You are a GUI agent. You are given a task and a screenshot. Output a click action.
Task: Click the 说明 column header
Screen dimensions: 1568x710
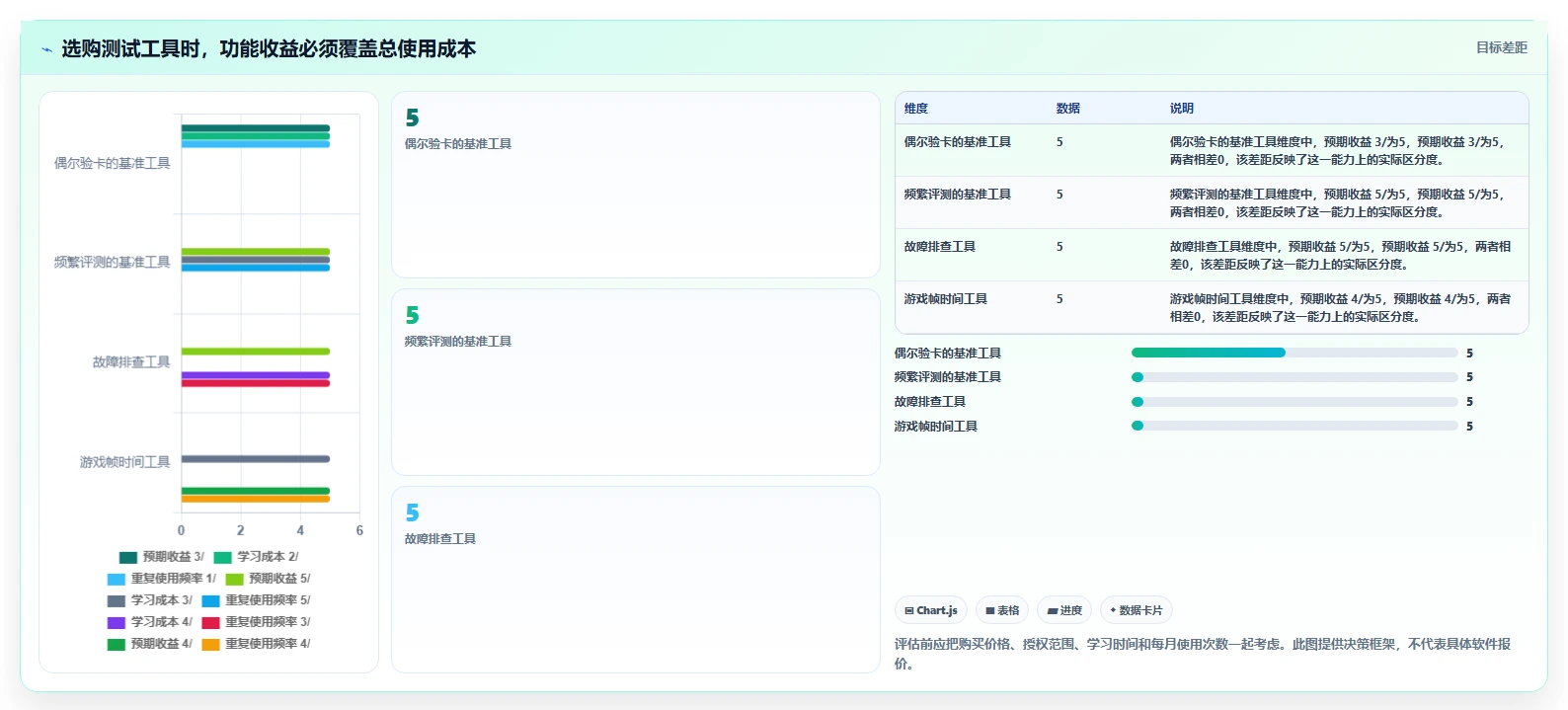1182,109
